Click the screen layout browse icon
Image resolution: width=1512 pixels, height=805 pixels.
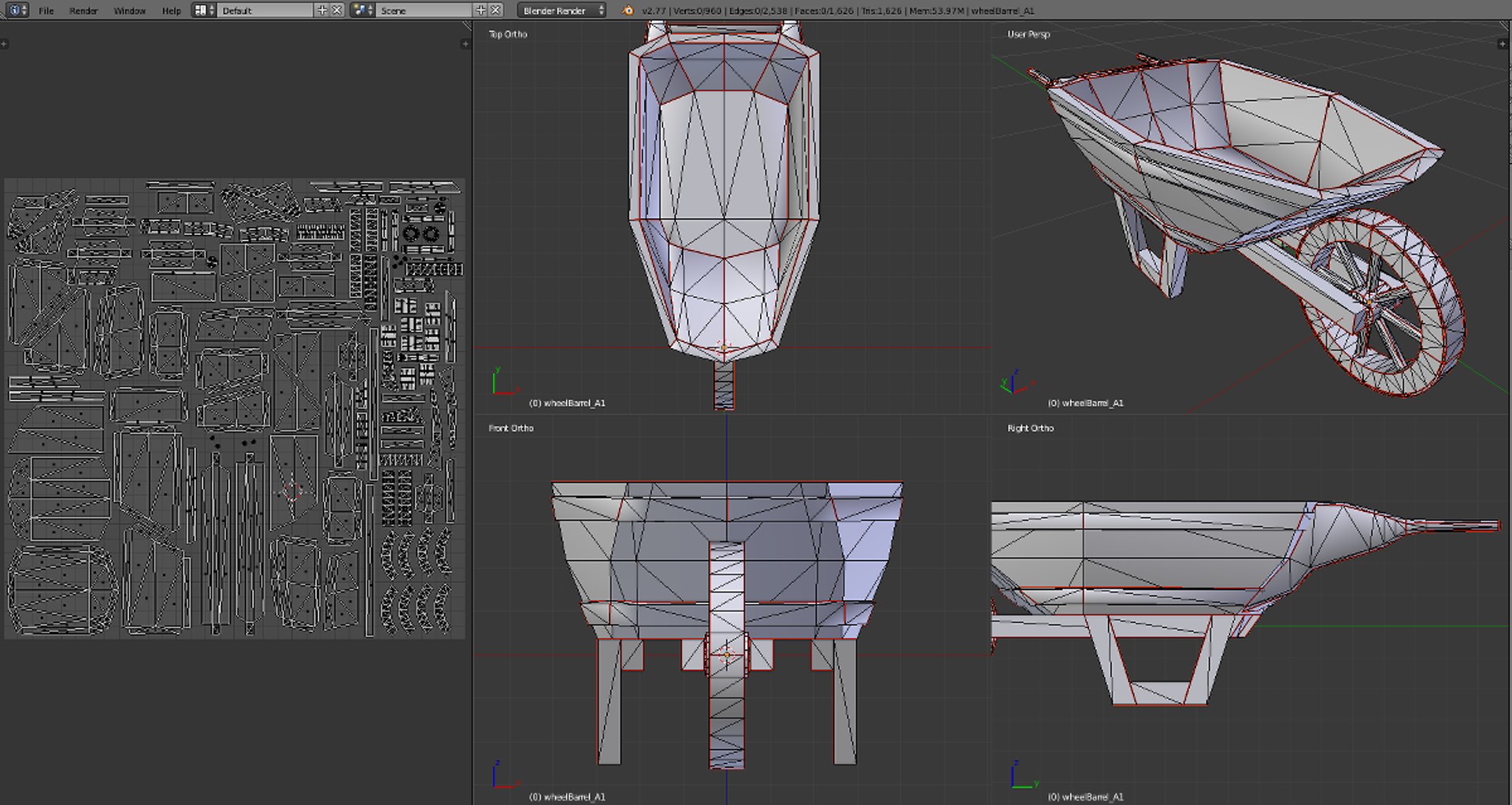click(x=203, y=10)
